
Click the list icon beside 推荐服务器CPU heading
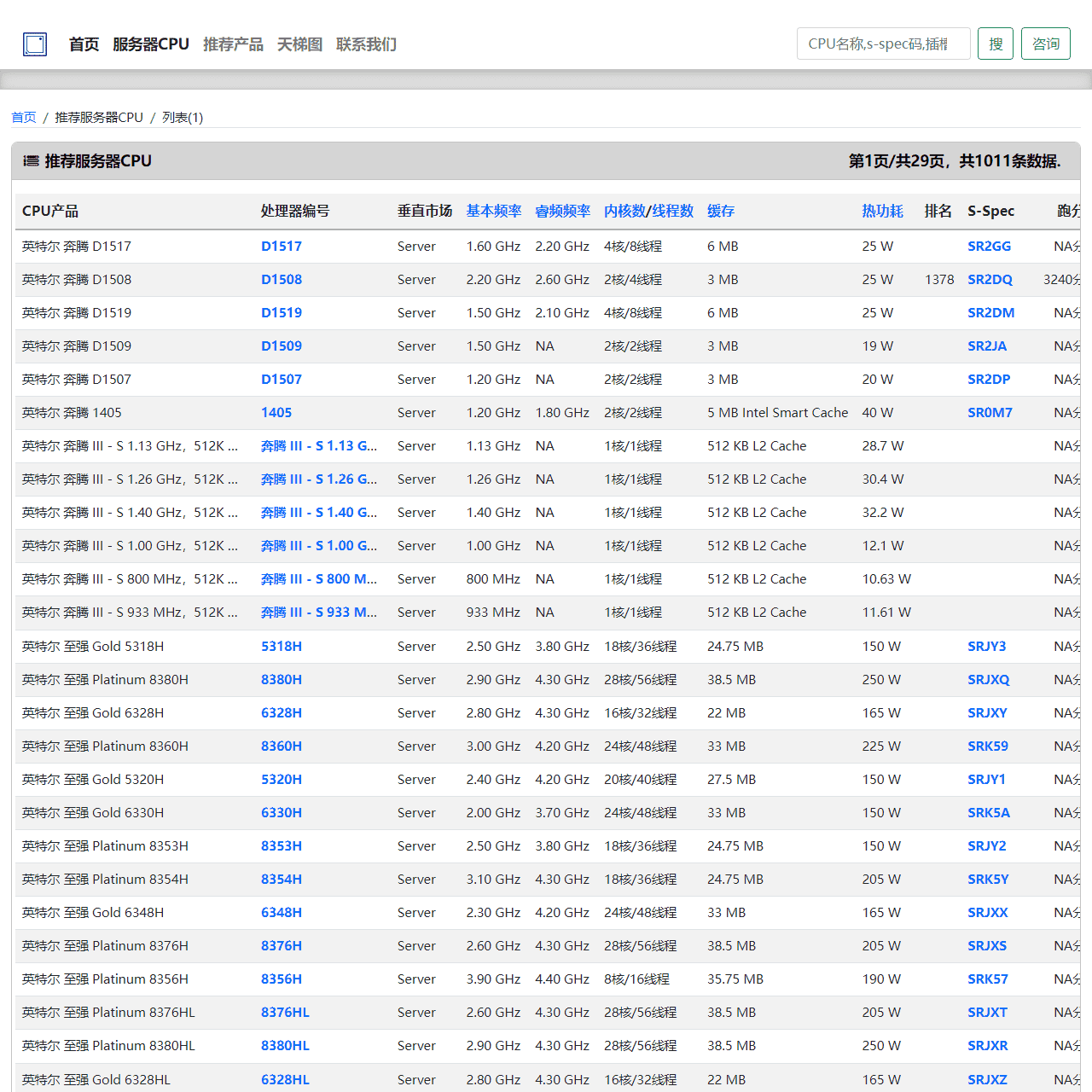[31, 160]
